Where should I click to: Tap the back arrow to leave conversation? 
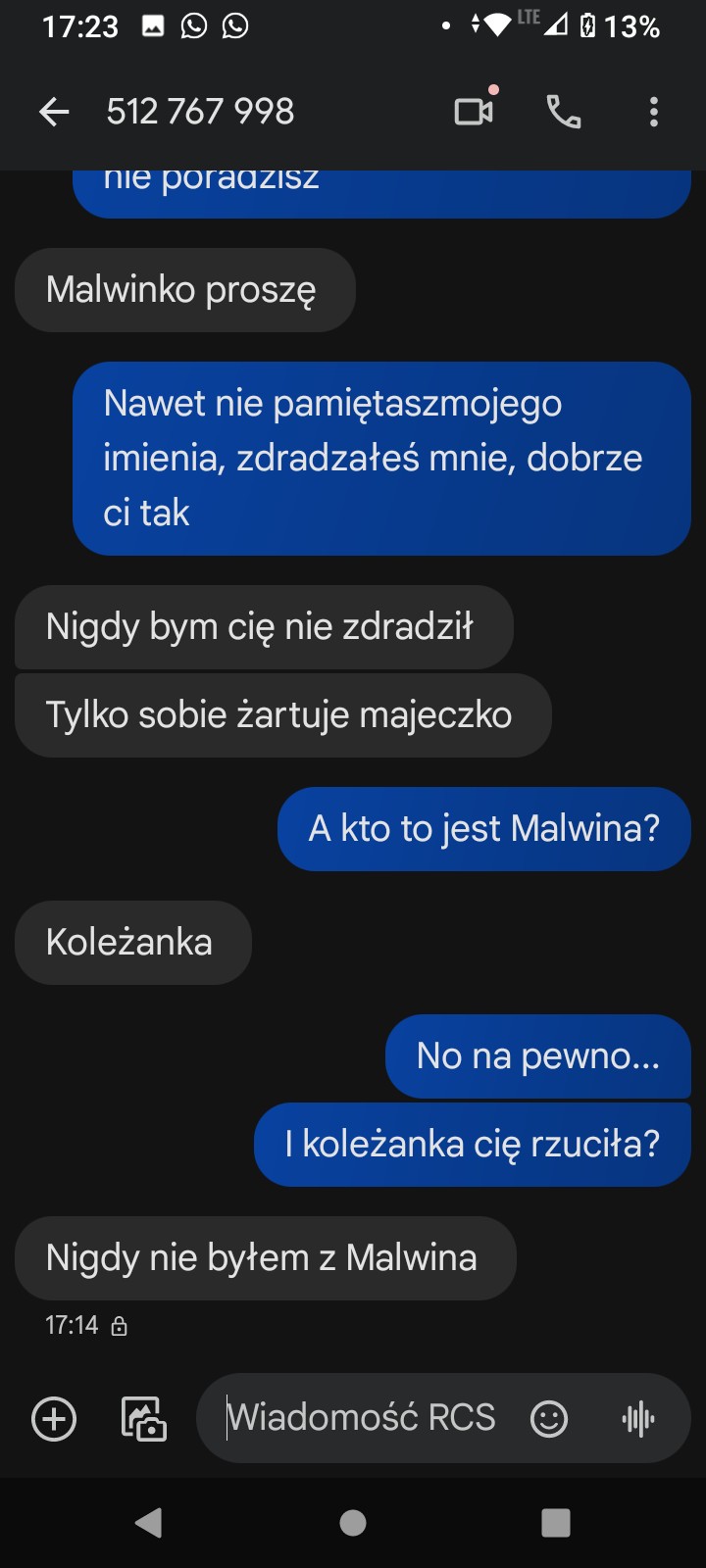[54, 112]
